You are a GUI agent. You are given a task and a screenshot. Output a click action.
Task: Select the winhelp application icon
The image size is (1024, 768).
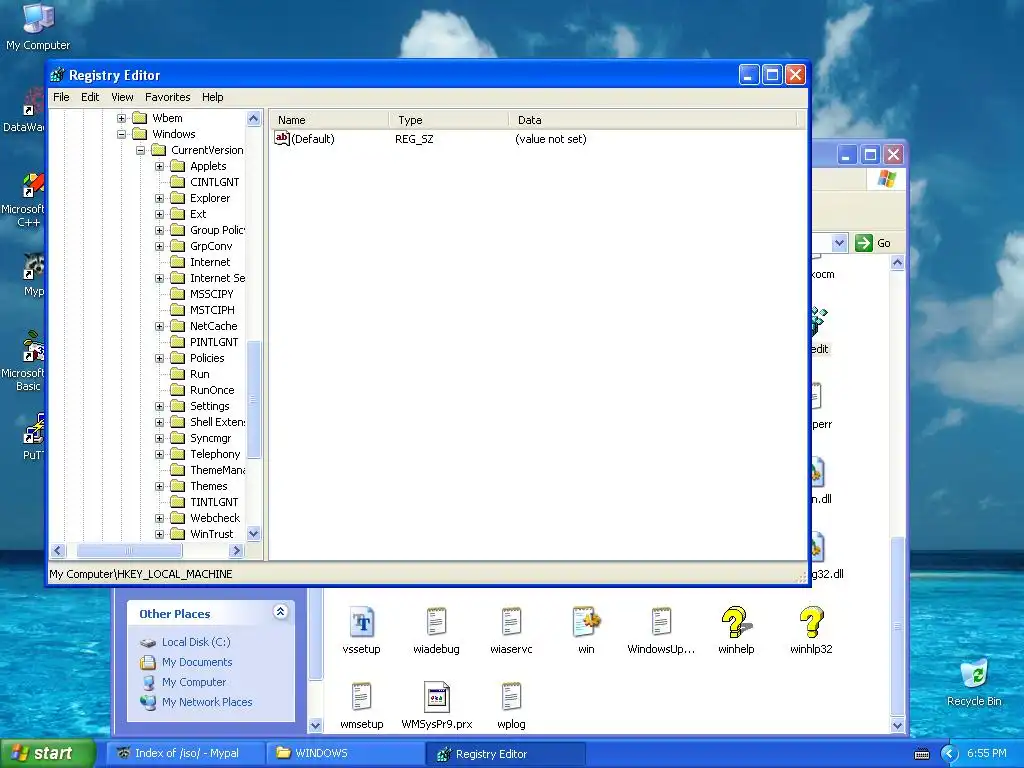point(736,622)
